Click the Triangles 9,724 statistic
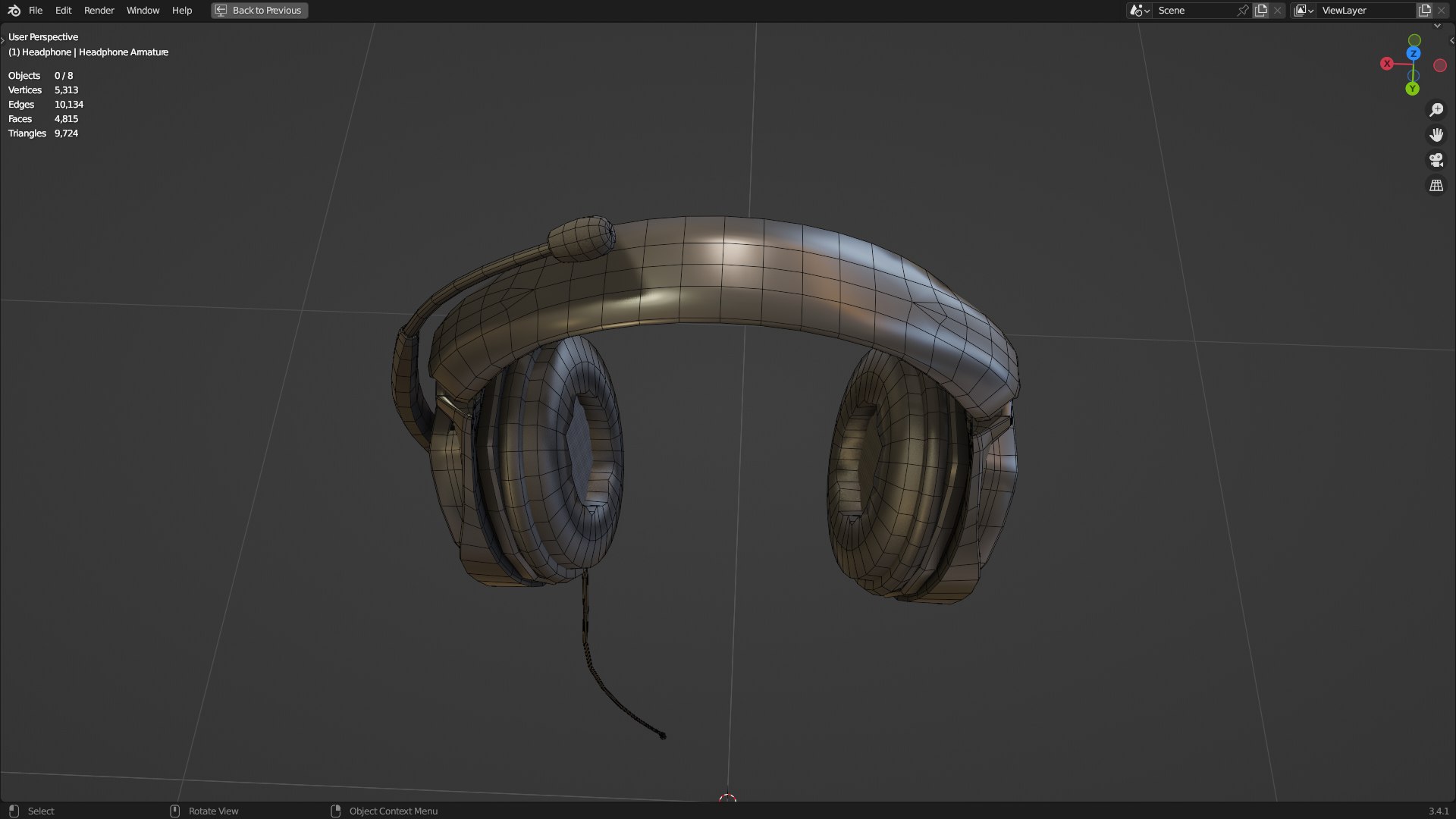Image resolution: width=1456 pixels, height=819 pixels. click(x=43, y=133)
